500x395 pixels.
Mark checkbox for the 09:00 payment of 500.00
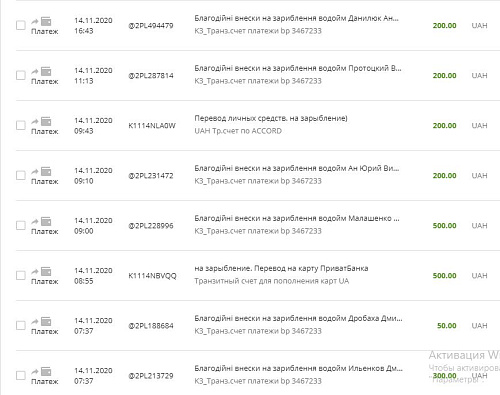point(21,225)
